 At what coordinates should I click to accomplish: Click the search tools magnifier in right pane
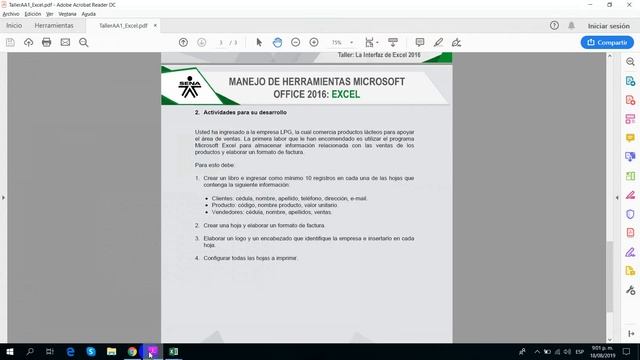click(x=630, y=62)
